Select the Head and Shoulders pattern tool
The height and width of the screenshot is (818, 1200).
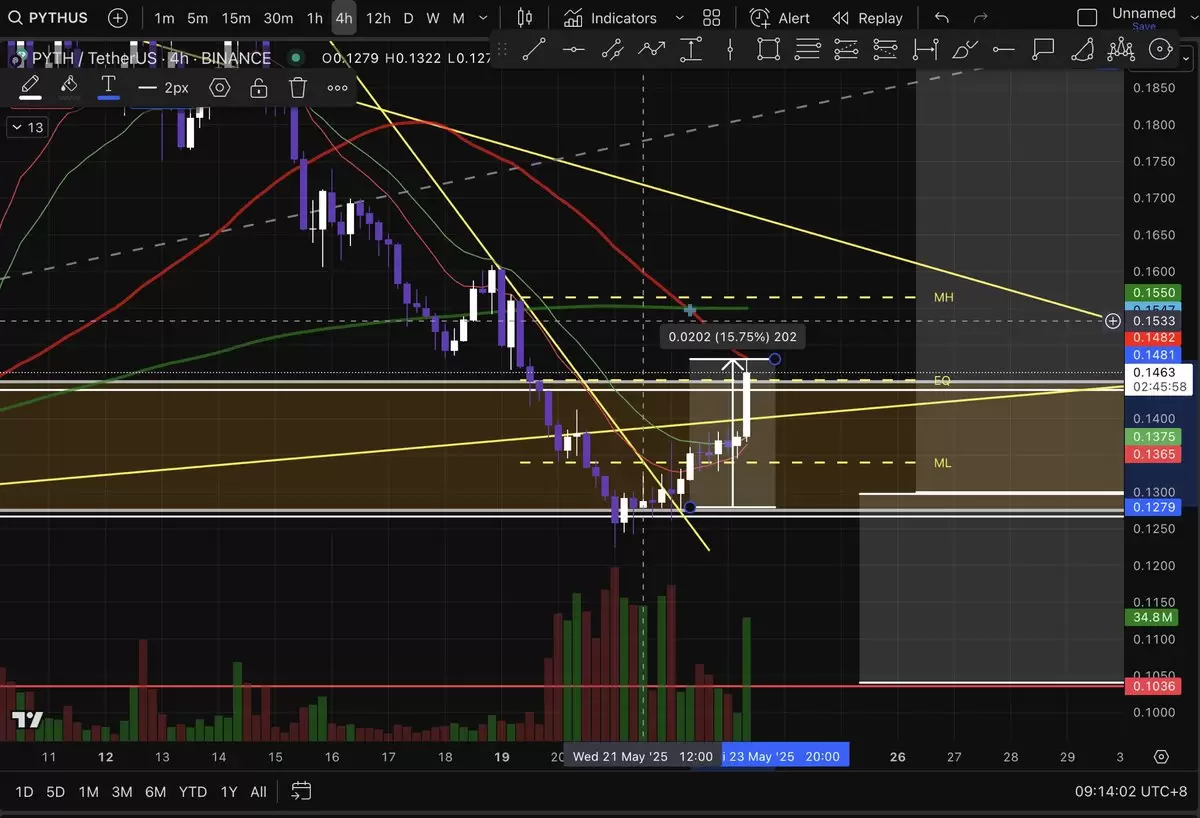coord(1122,49)
